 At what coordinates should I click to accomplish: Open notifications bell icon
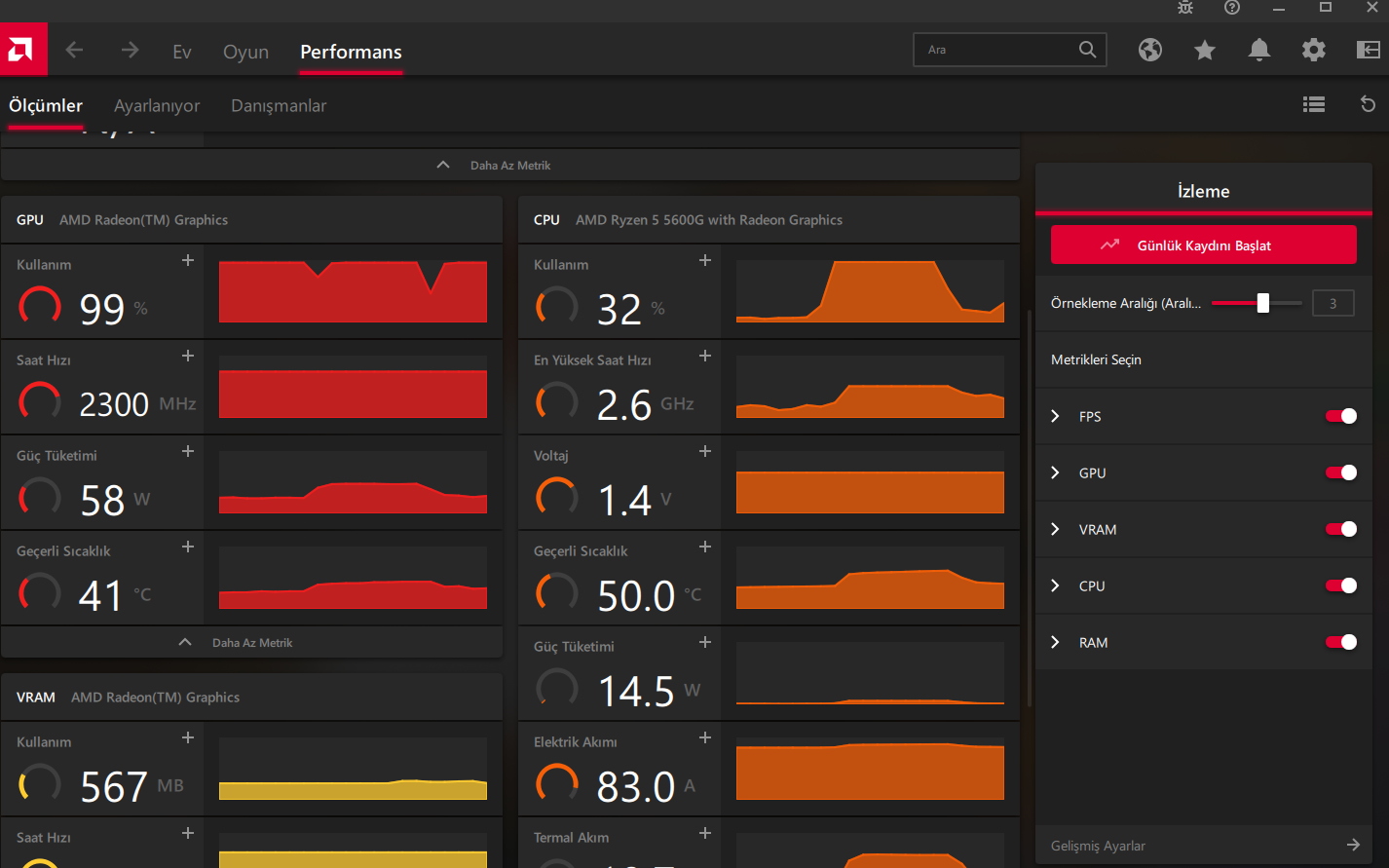[x=1259, y=50]
